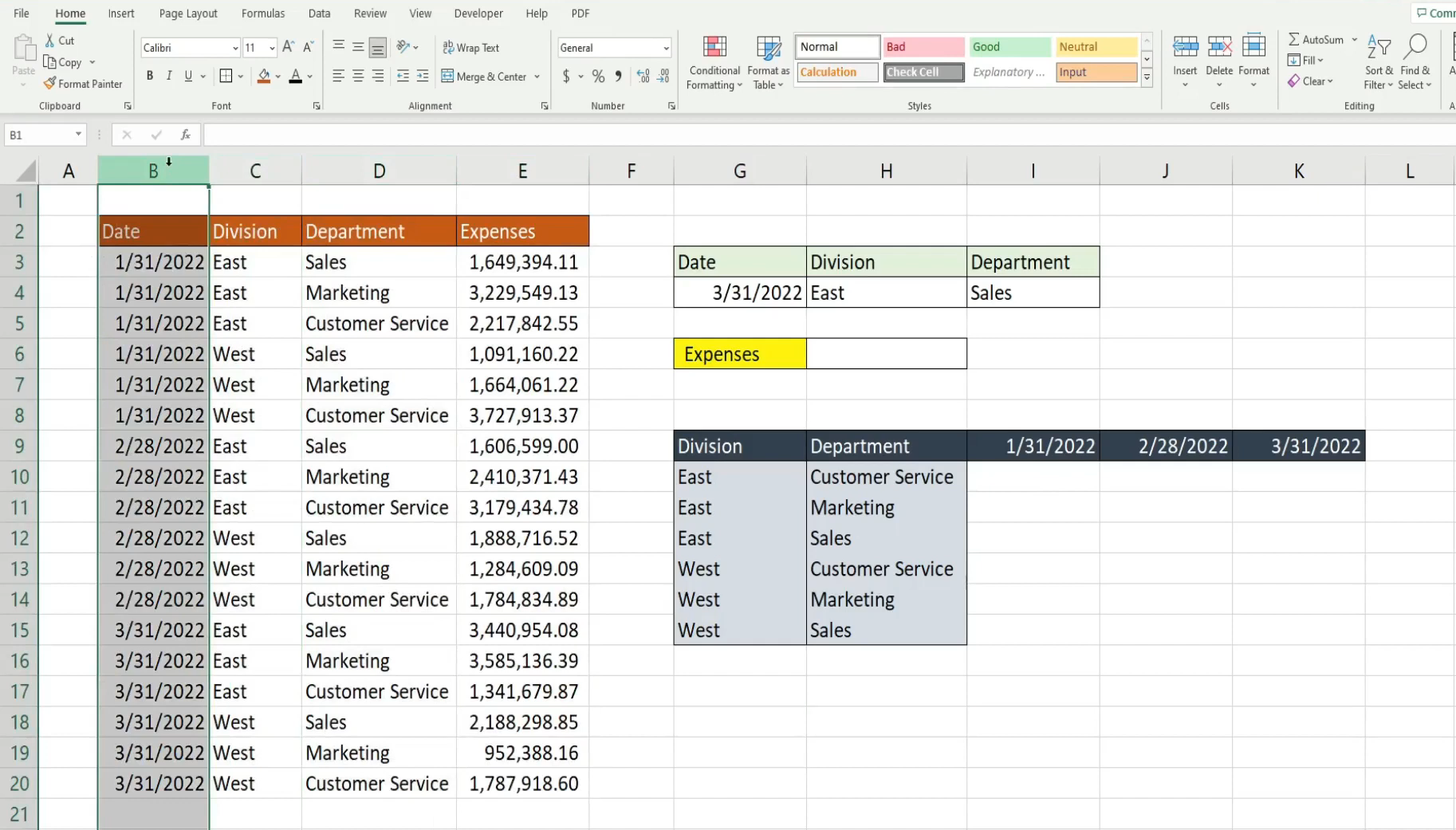1456x830 pixels.
Task: Select the empty cell beside yellow Expenses
Action: (x=886, y=354)
